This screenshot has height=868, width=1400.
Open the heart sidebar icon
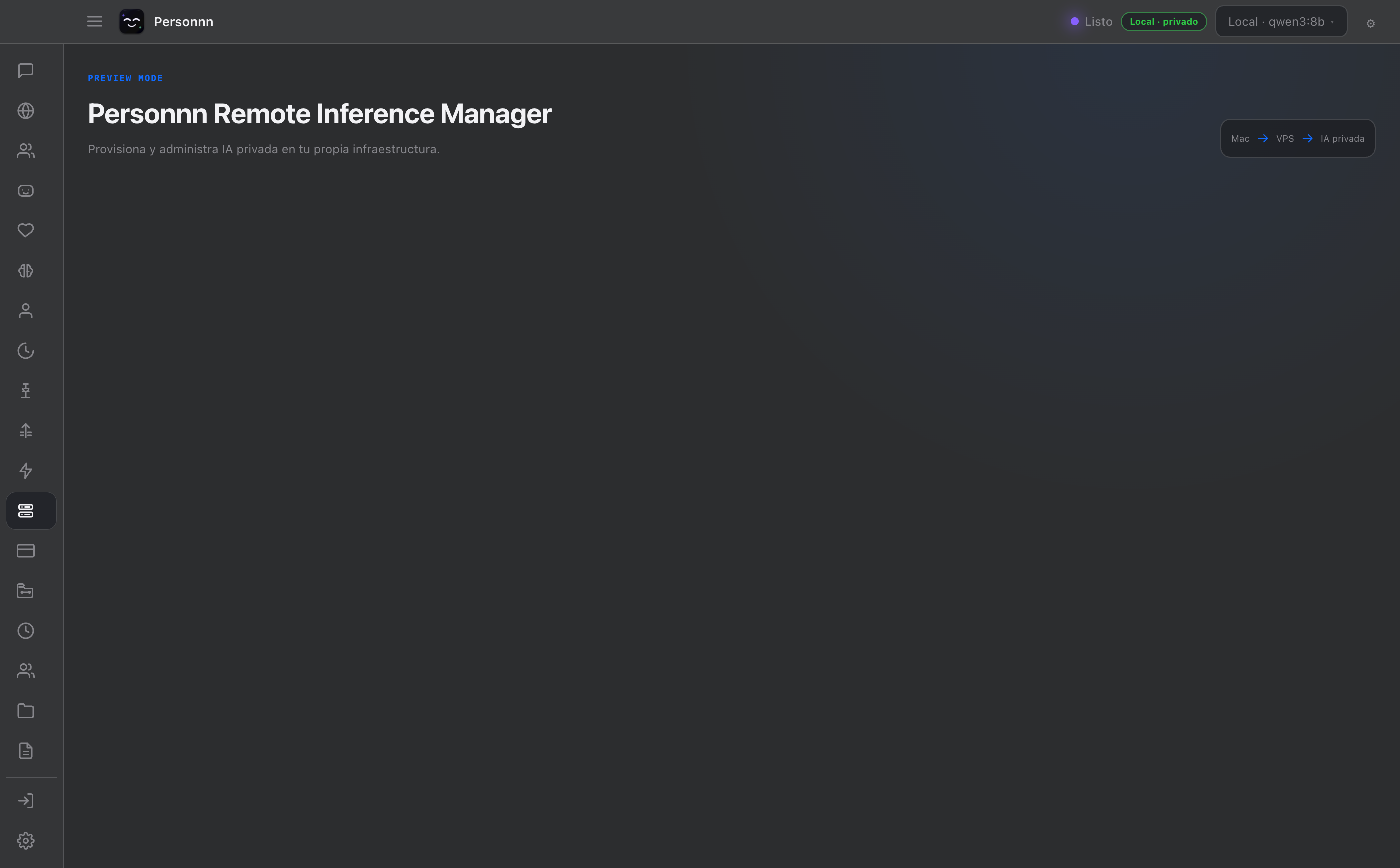click(26, 231)
